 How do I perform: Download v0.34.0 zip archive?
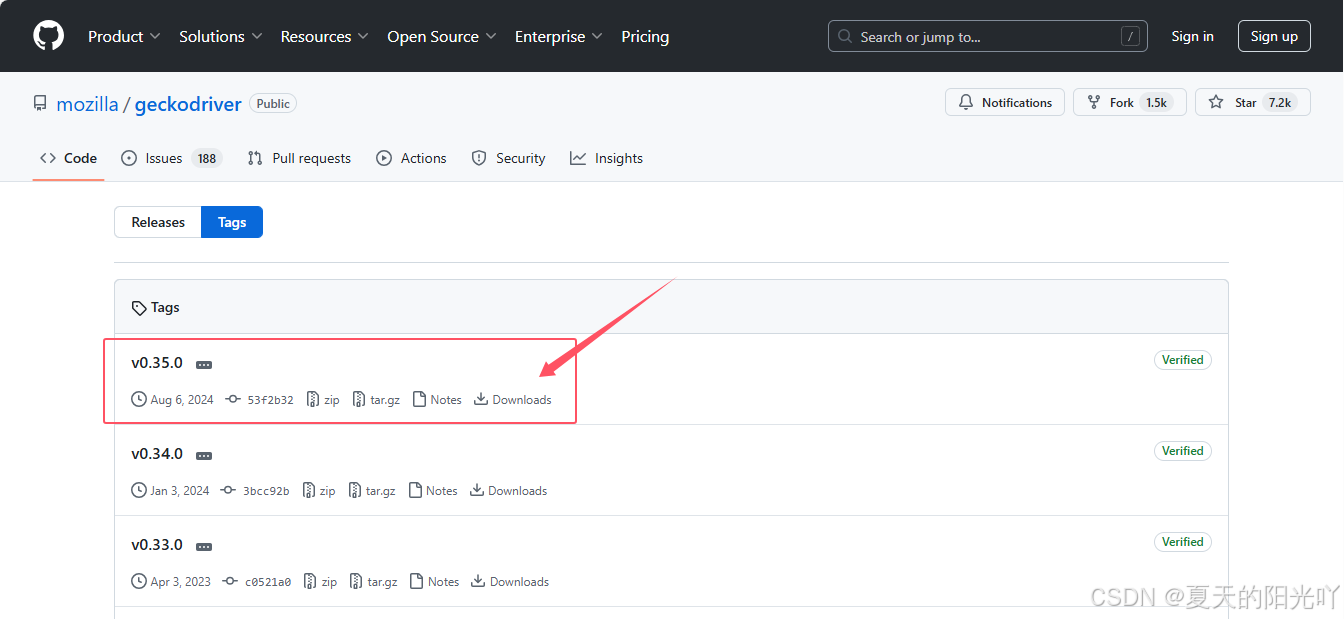[318, 491]
